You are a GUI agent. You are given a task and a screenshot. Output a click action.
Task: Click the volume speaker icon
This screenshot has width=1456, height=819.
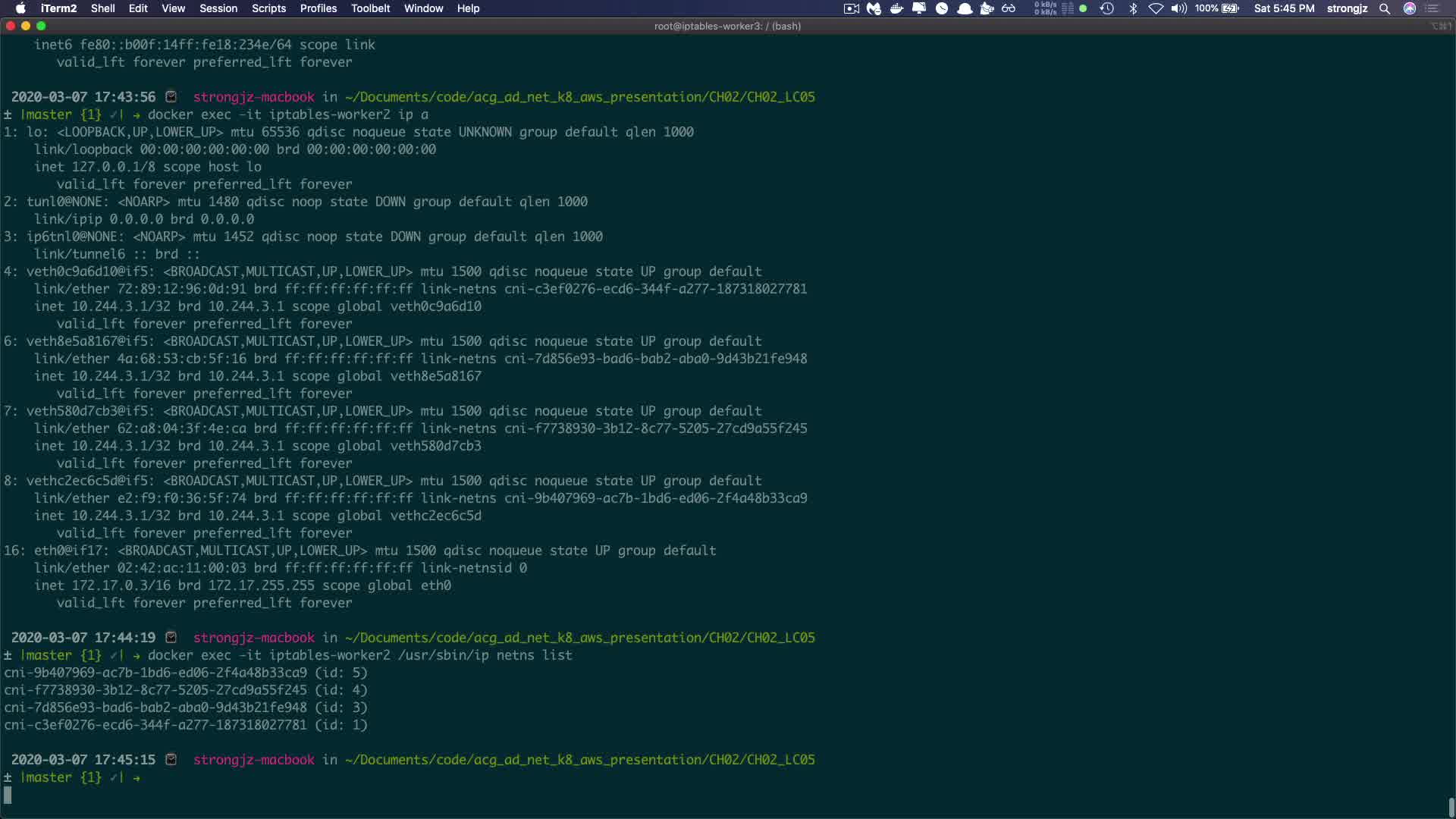point(1178,8)
